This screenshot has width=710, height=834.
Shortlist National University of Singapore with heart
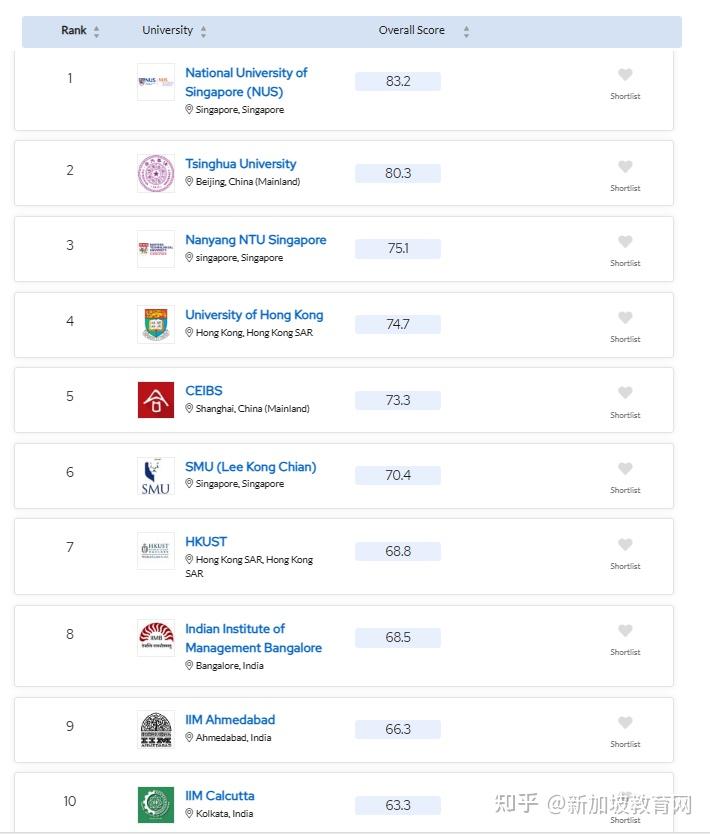pos(625,75)
